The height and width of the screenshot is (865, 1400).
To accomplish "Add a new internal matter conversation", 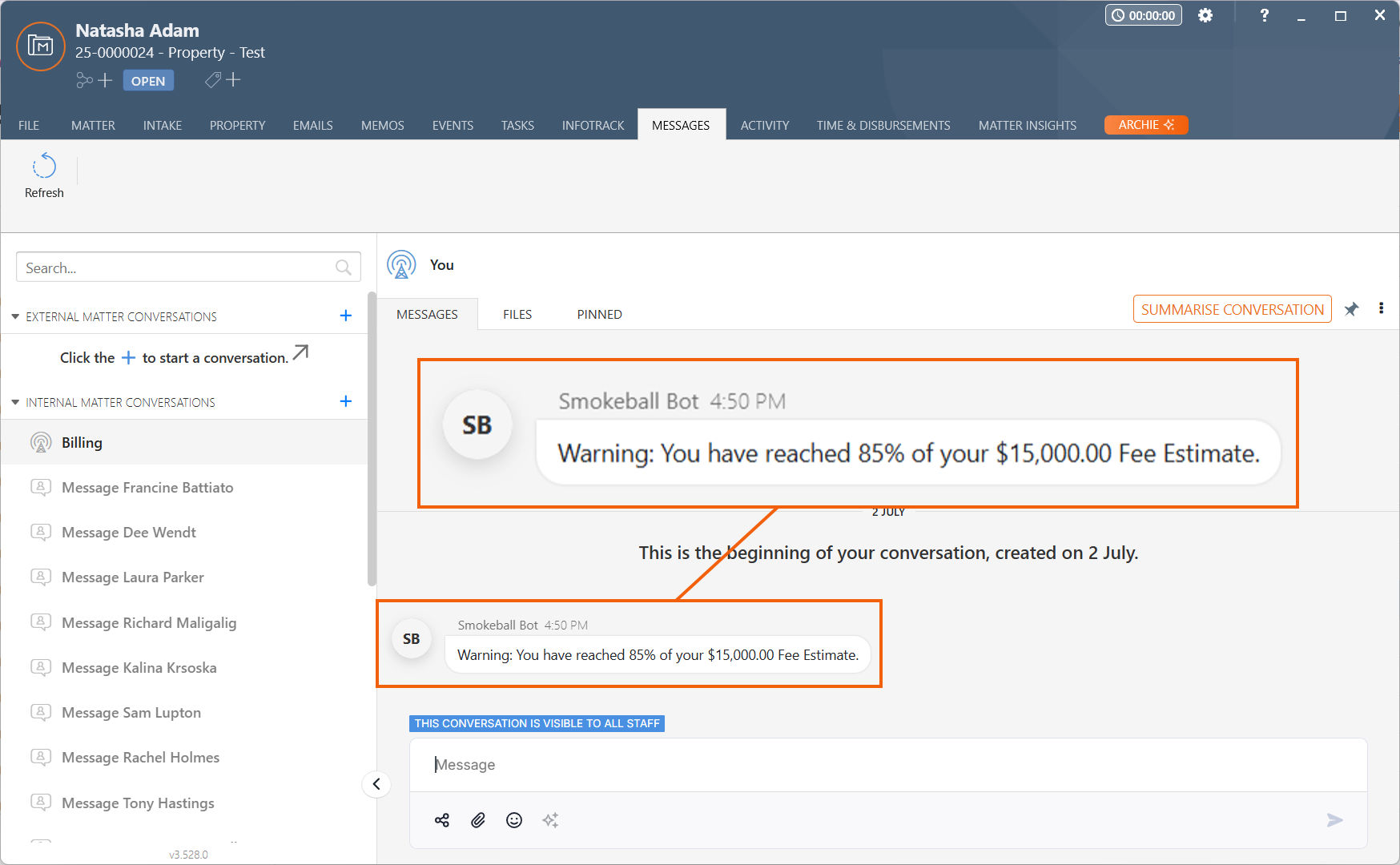I will pos(346,401).
